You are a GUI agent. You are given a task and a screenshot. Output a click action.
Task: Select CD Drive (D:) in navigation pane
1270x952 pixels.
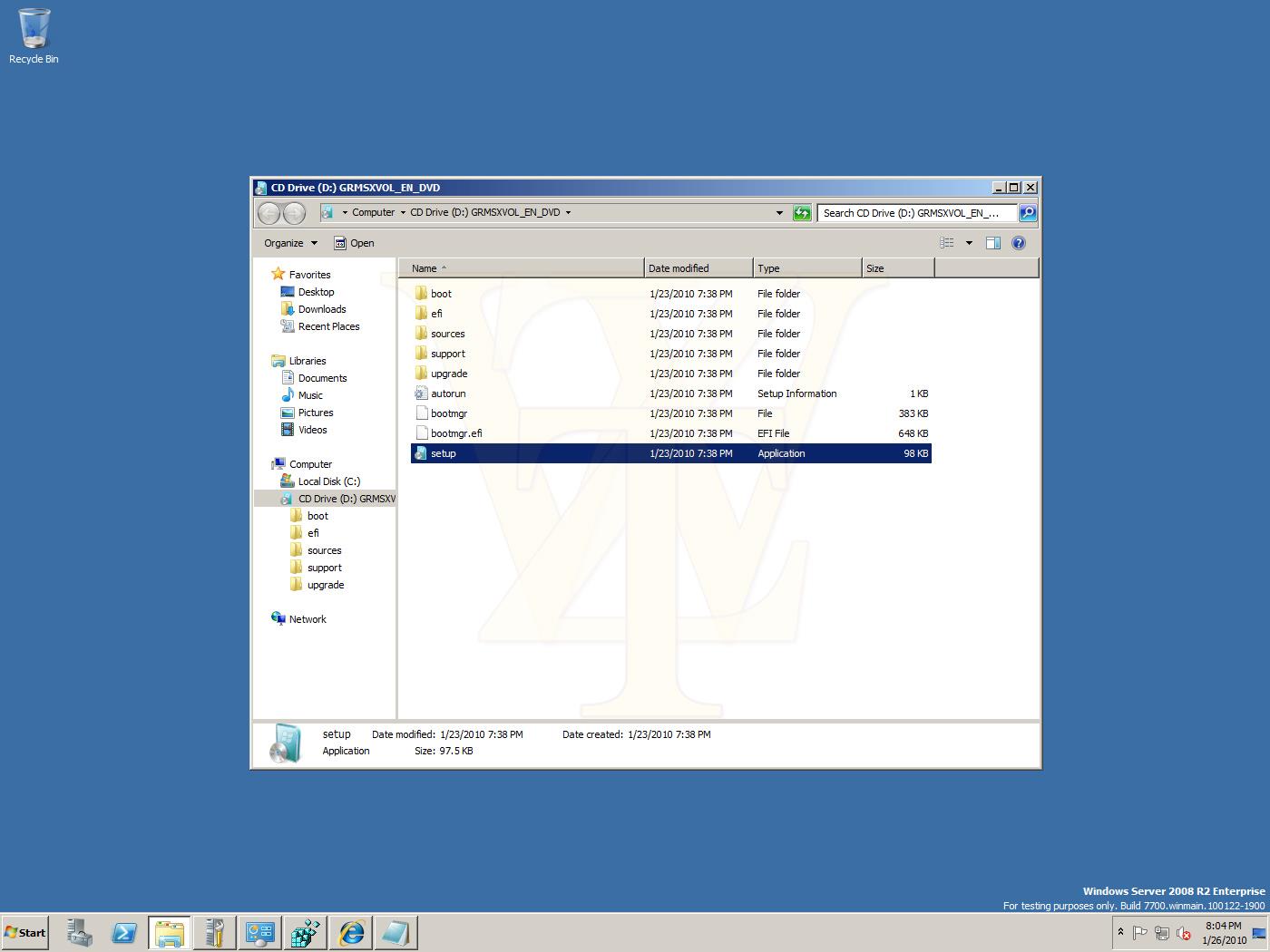pyautogui.click(x=327, y=499)
